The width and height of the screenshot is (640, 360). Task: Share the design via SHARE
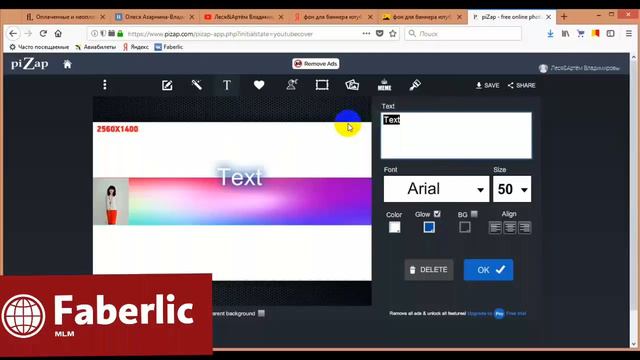[x=522, y=85]
